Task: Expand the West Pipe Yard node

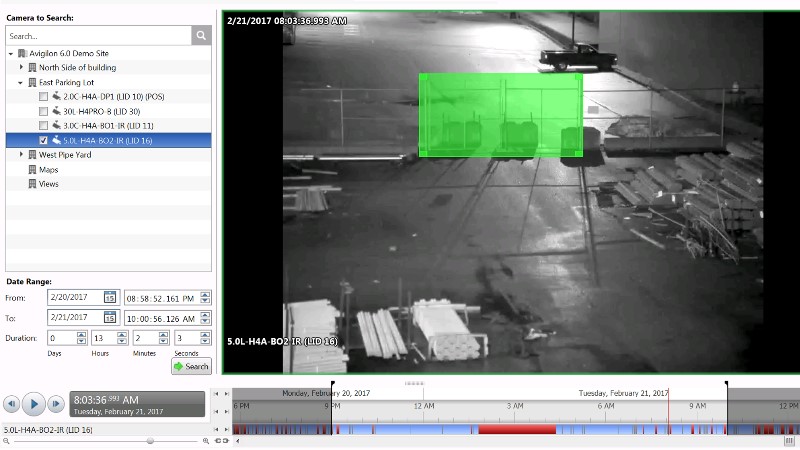Action: [21, 155]
